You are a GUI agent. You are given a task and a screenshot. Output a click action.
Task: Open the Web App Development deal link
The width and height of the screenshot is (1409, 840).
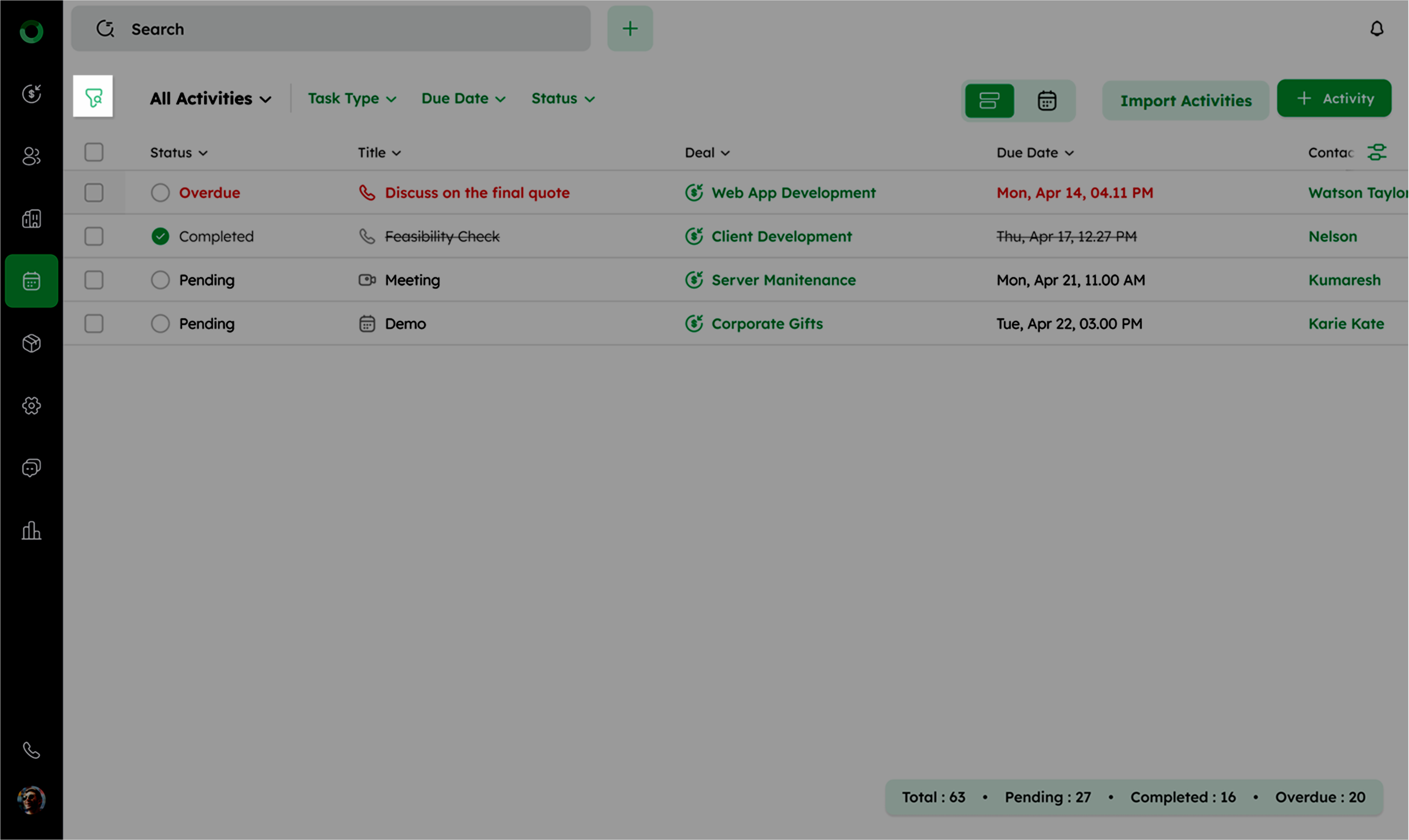[793, 193]
